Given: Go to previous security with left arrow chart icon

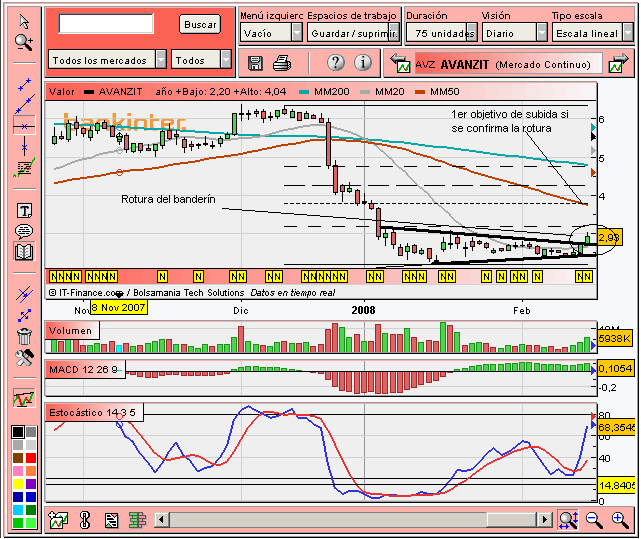Looking at the screenshot, I should click(x=400, y=63).
